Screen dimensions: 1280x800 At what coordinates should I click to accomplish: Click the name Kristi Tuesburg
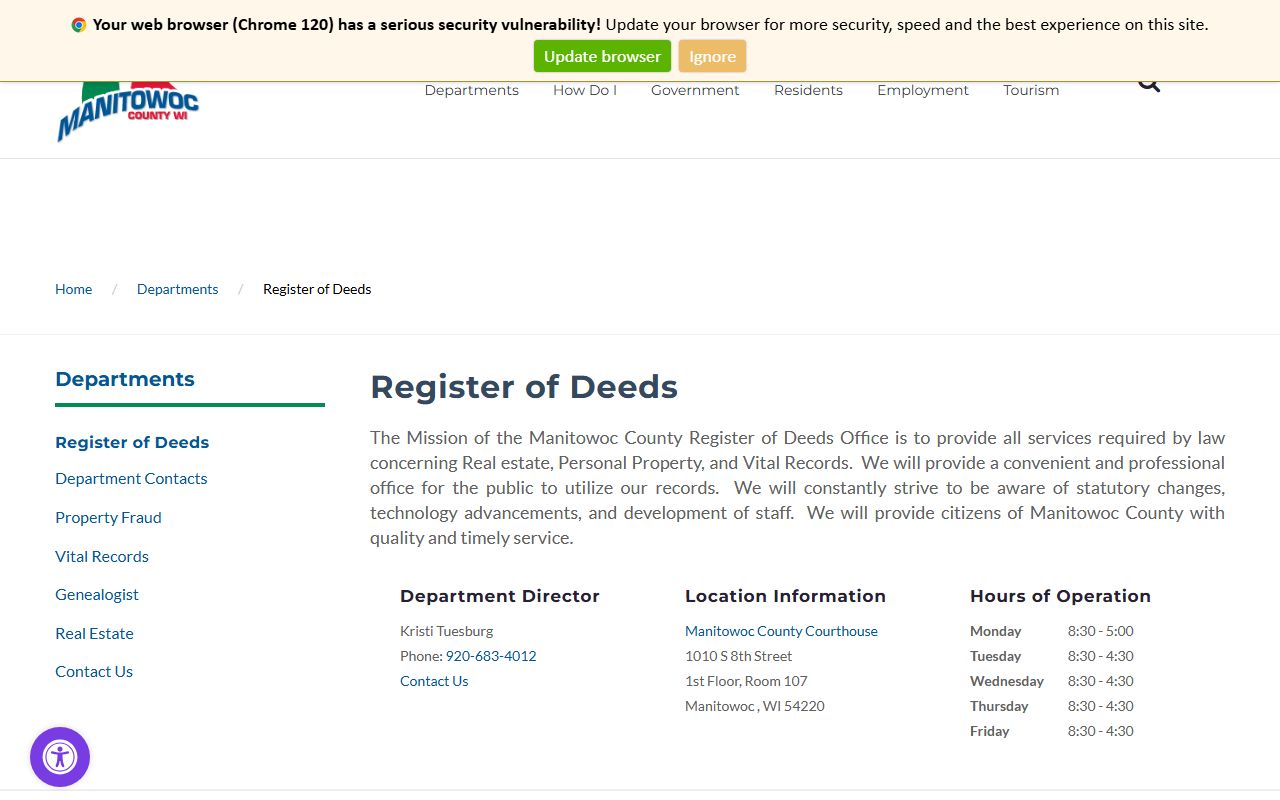click(447, 631)
